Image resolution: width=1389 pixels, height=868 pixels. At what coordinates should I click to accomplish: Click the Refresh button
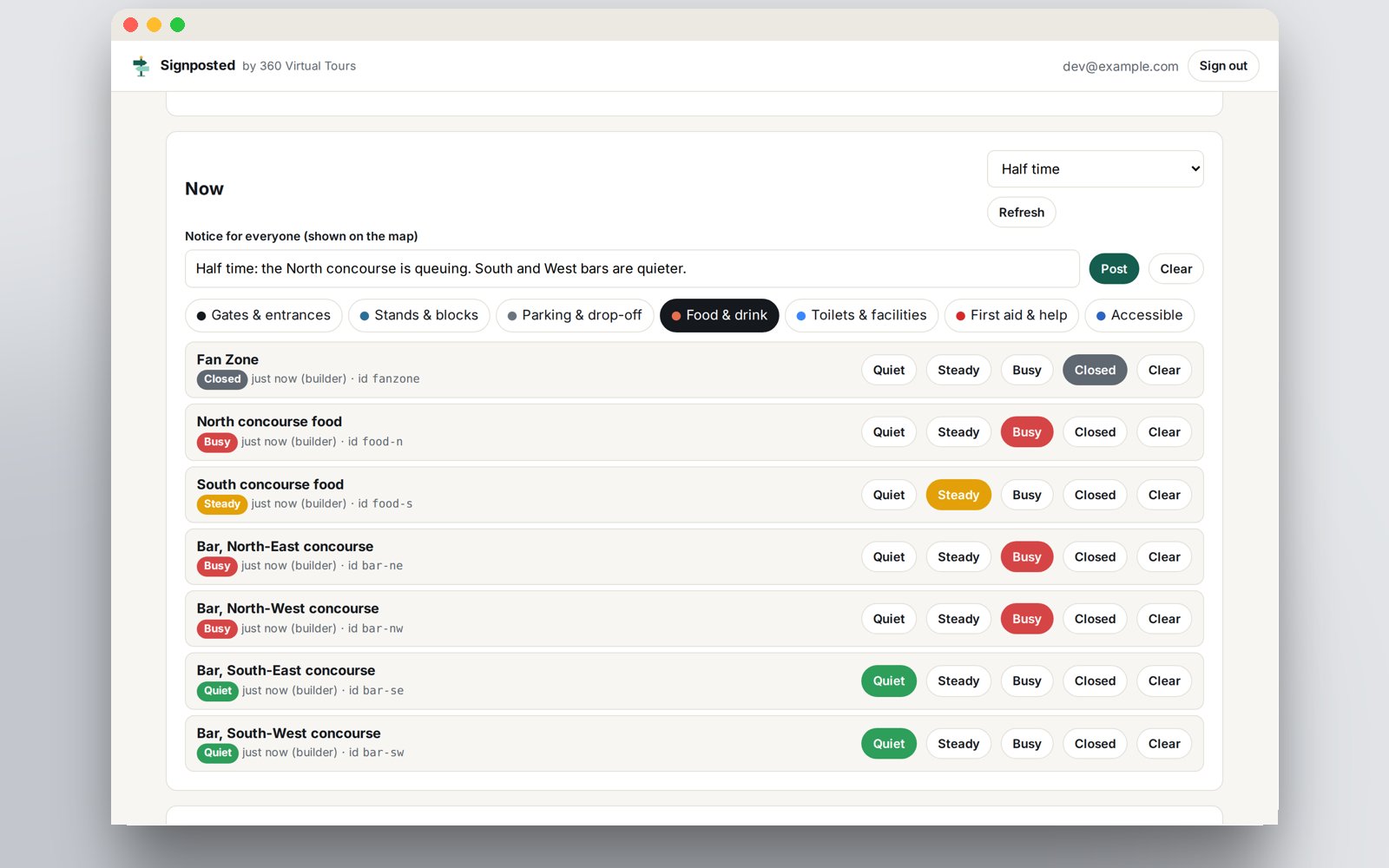tap(1021, 213)
